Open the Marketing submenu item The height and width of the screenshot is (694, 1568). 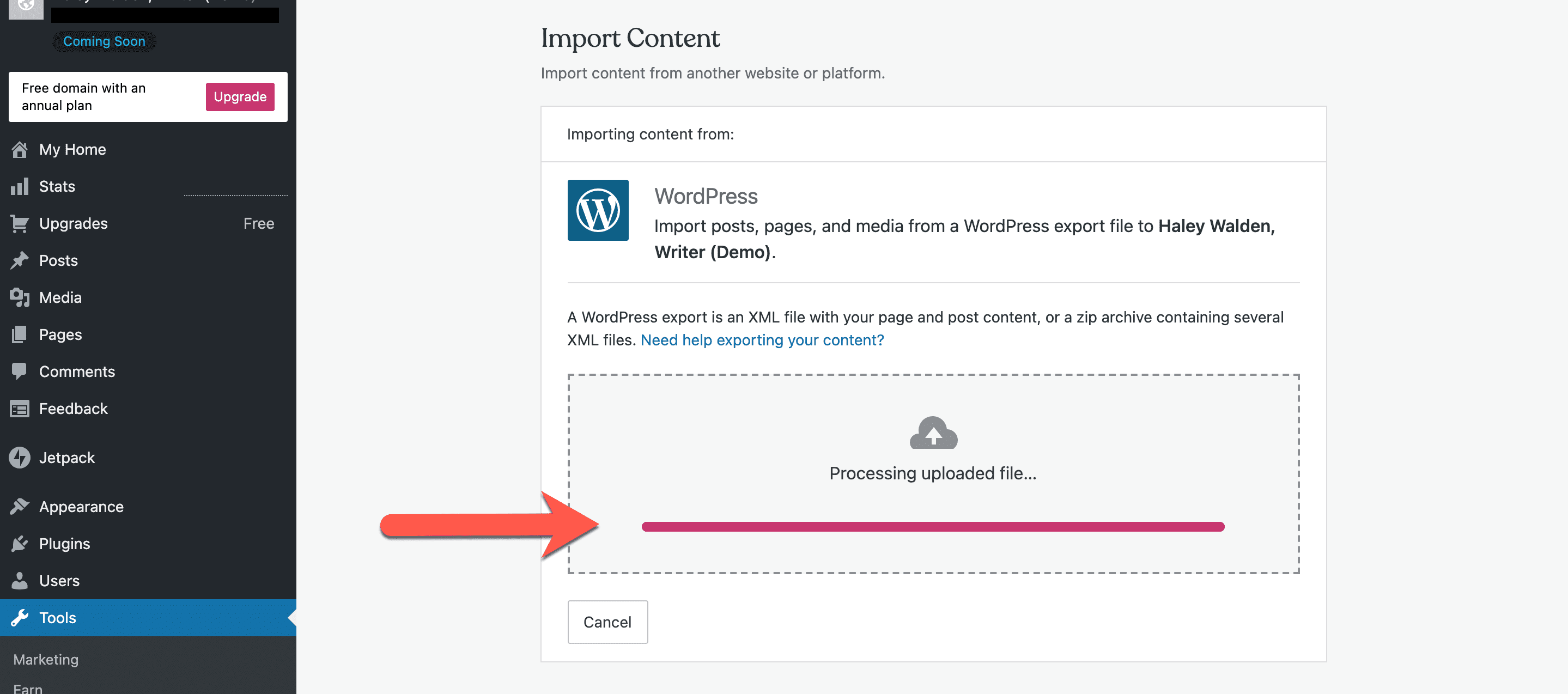coord(46,659)
